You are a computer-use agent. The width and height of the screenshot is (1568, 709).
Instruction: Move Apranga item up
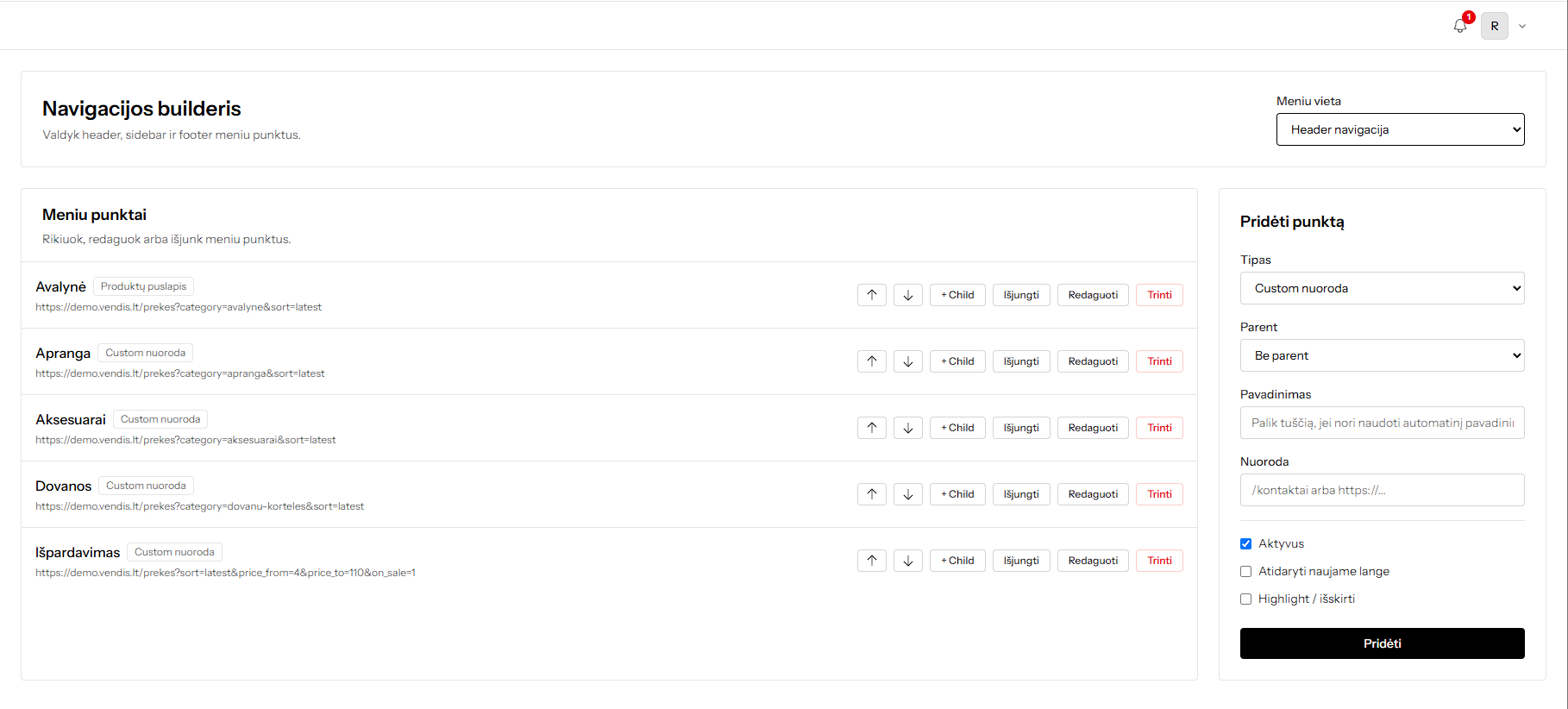click(x=872, y=361)
